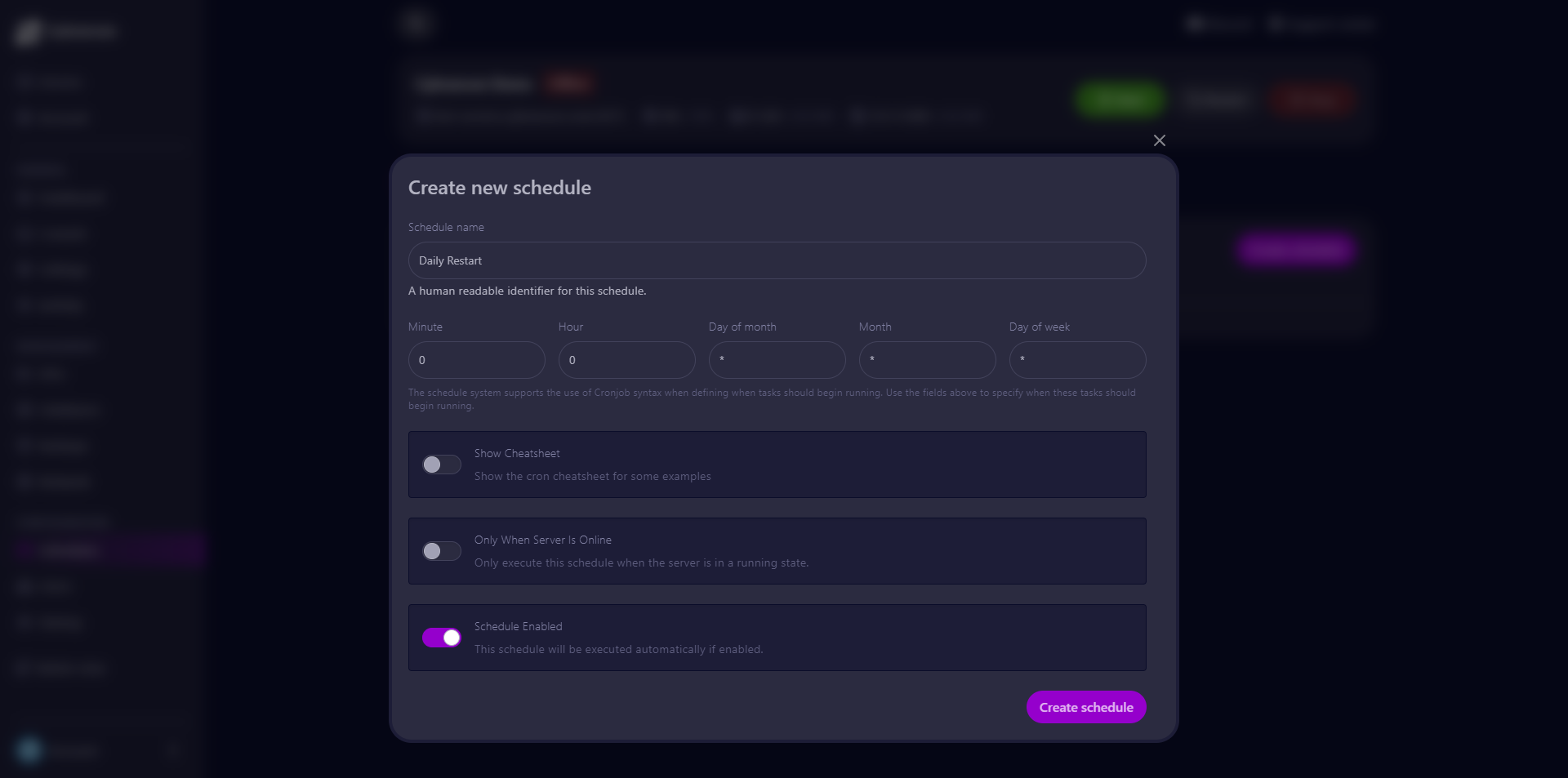Focus the Schedule name input field
This screenshot has height=778, width=1568.
tap(777, 260)
